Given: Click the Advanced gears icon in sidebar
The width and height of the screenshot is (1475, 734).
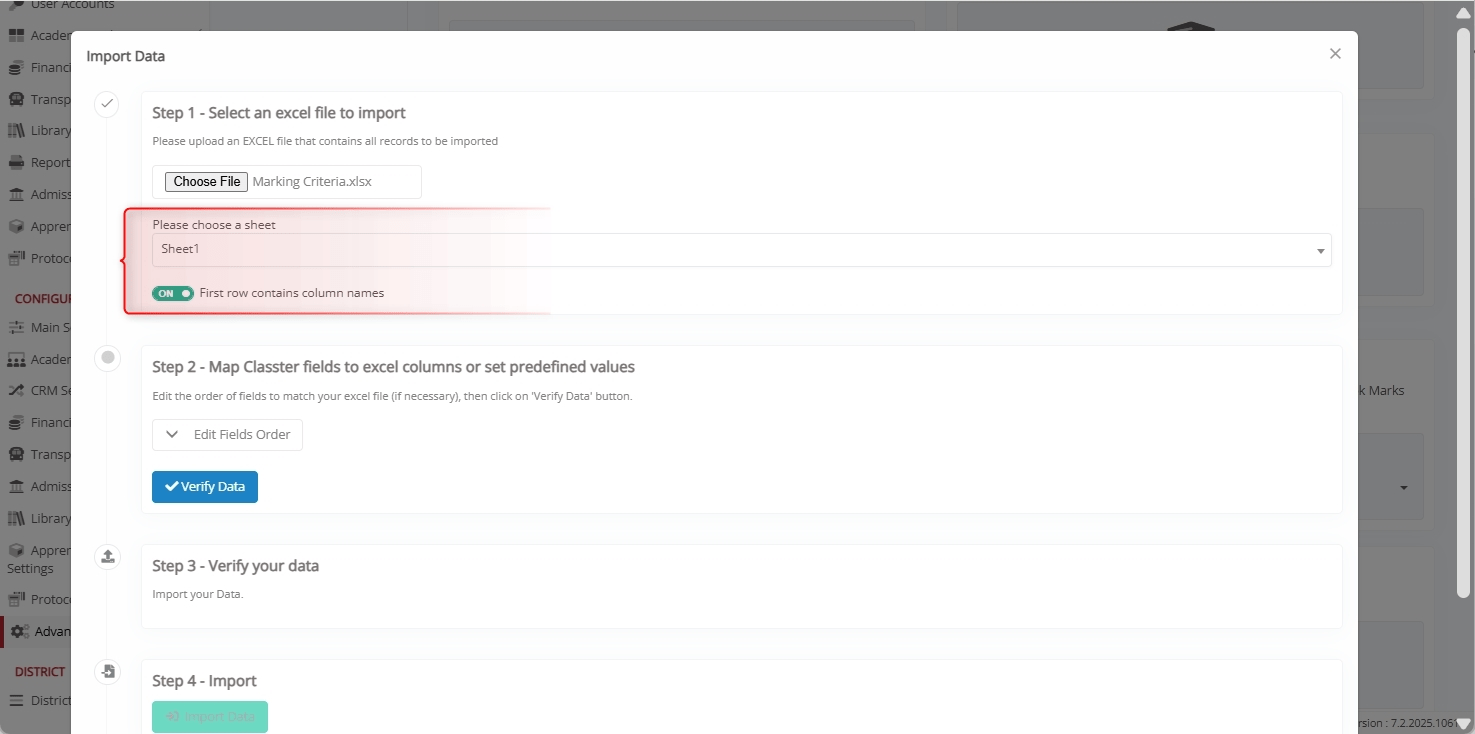Looking at the screenshot, I should point(20,631).
